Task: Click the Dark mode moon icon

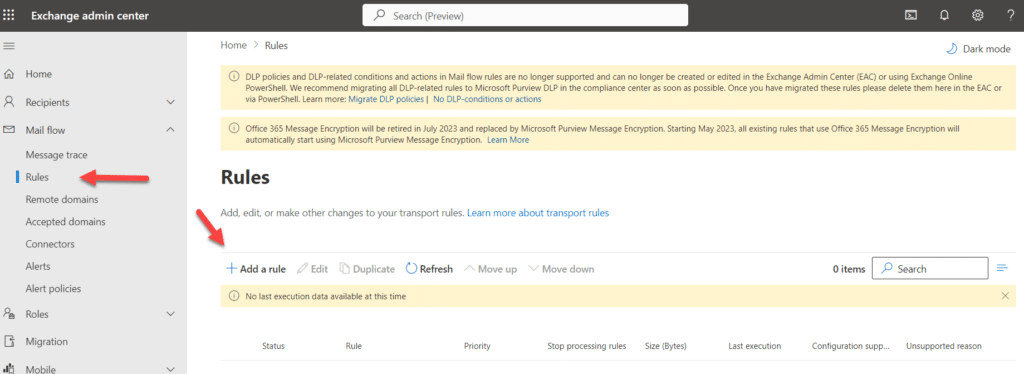Action: (952, 49)
